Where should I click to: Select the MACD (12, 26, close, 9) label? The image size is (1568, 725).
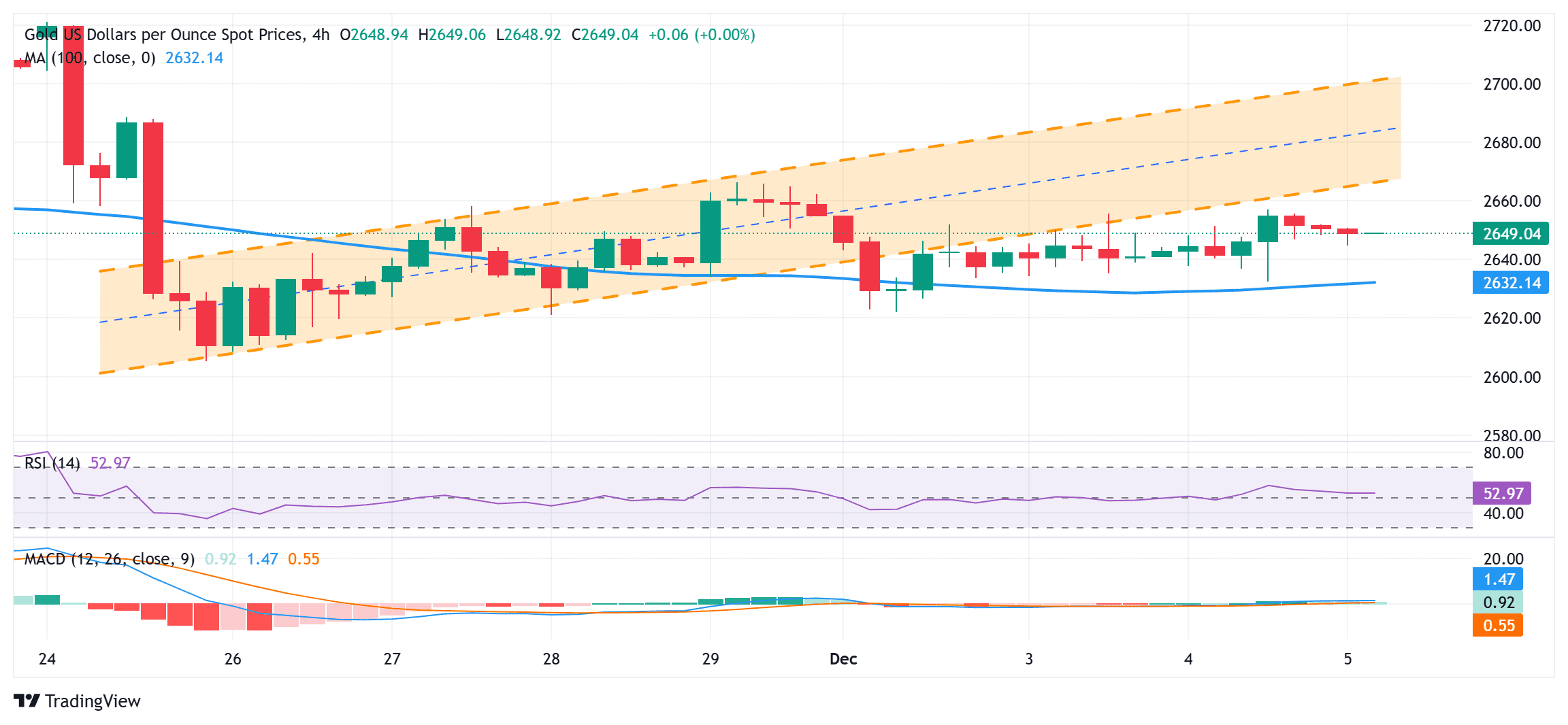click(110, 559)
